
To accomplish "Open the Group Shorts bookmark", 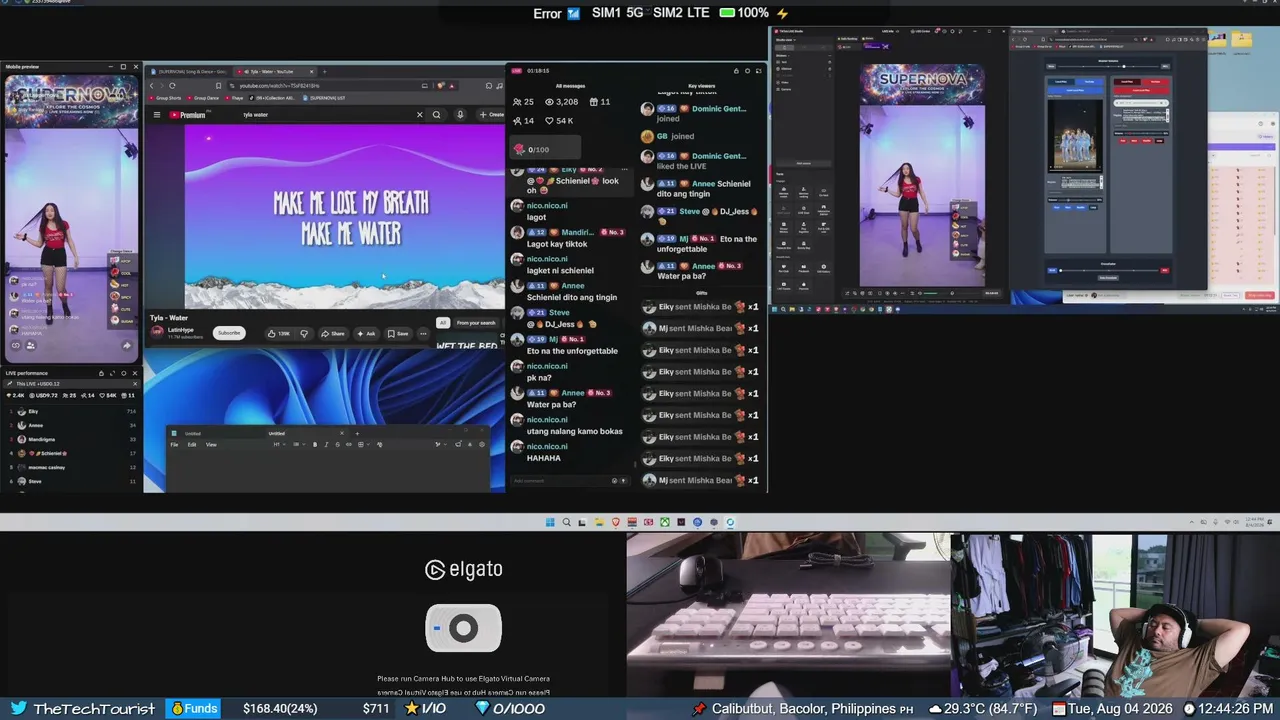I will click(166, 98).
